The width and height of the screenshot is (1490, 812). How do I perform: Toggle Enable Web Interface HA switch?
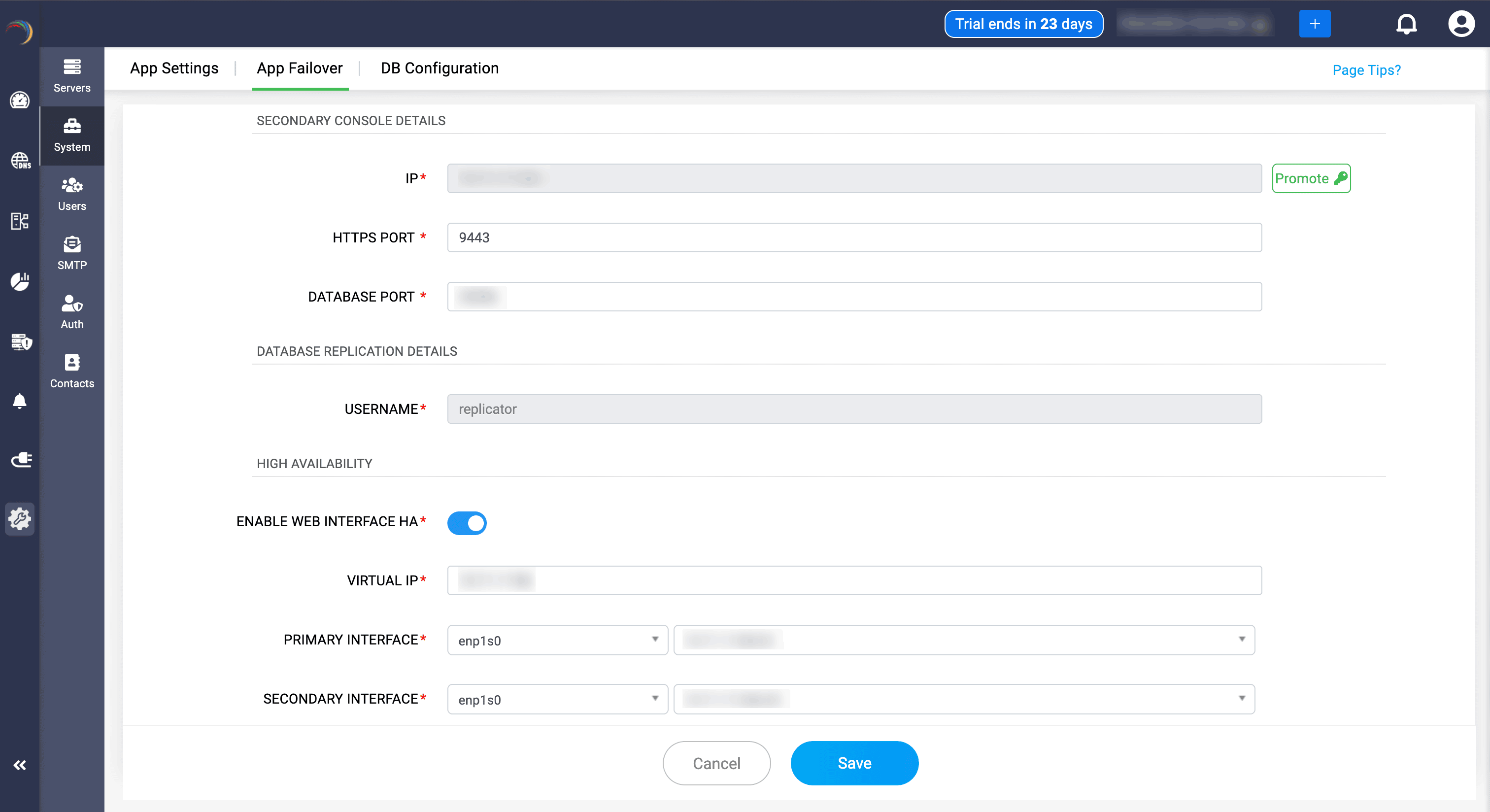[x=467, y=523]
